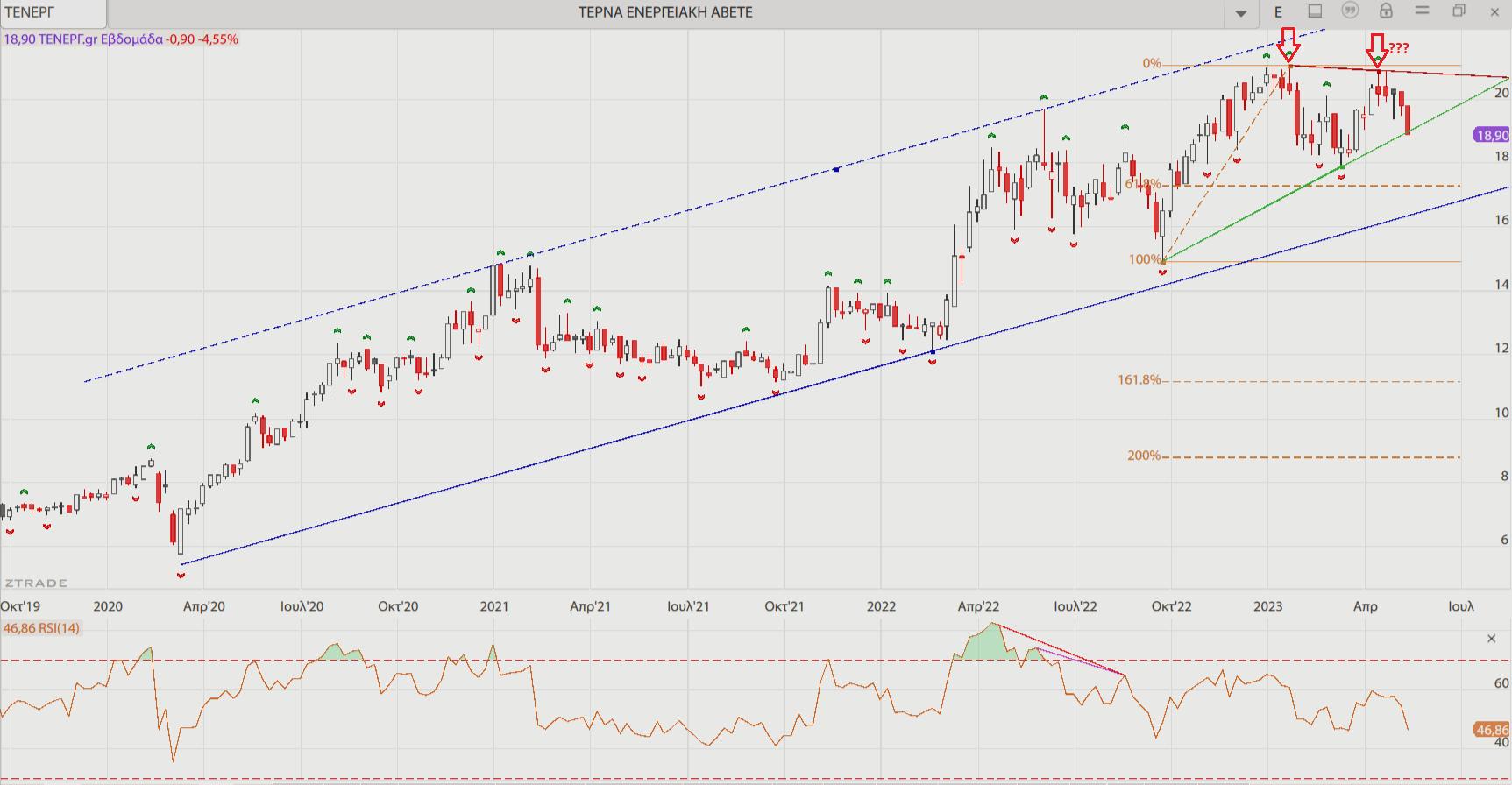Click the 'Οκτ'21' time axis label
Image resolution: width=1512 pixels, height=785 pixels.
click(x=784, y=606)
